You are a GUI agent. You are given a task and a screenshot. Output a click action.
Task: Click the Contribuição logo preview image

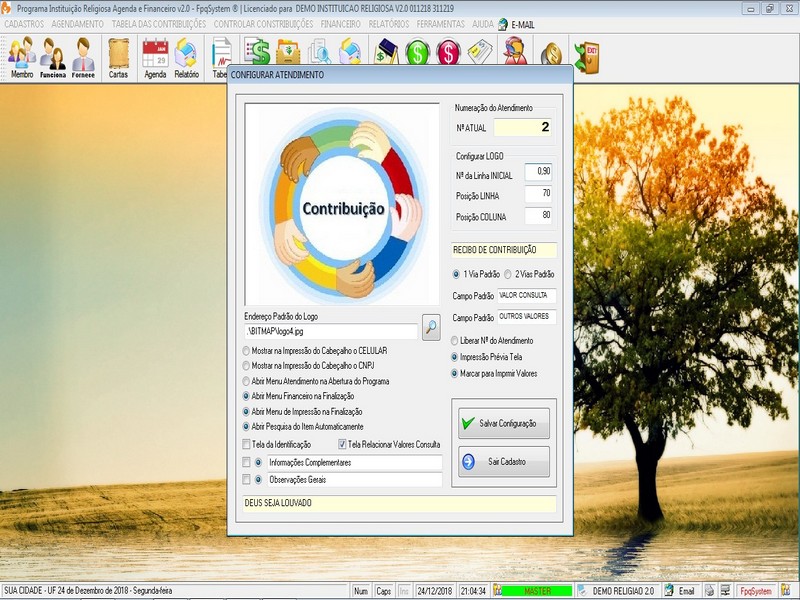coord(342,204)
